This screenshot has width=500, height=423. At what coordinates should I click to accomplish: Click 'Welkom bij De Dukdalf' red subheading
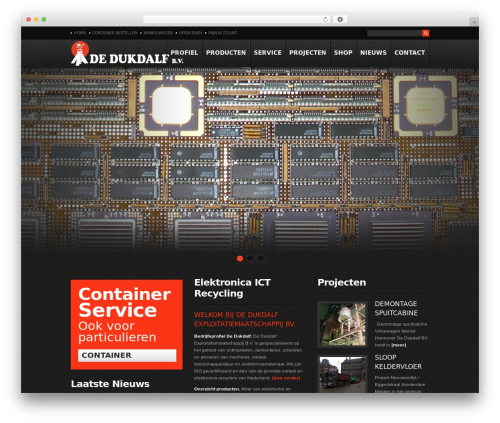point(245,319)
